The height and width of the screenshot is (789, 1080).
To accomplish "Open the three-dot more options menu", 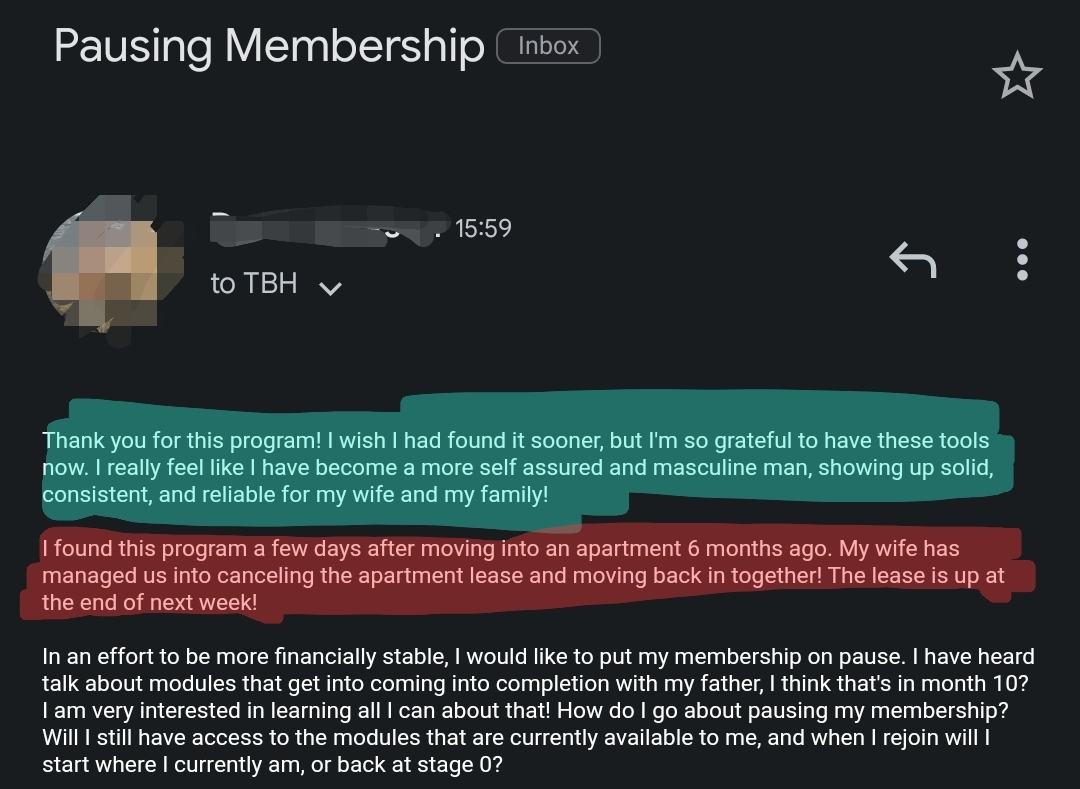I will point(1021,259).
